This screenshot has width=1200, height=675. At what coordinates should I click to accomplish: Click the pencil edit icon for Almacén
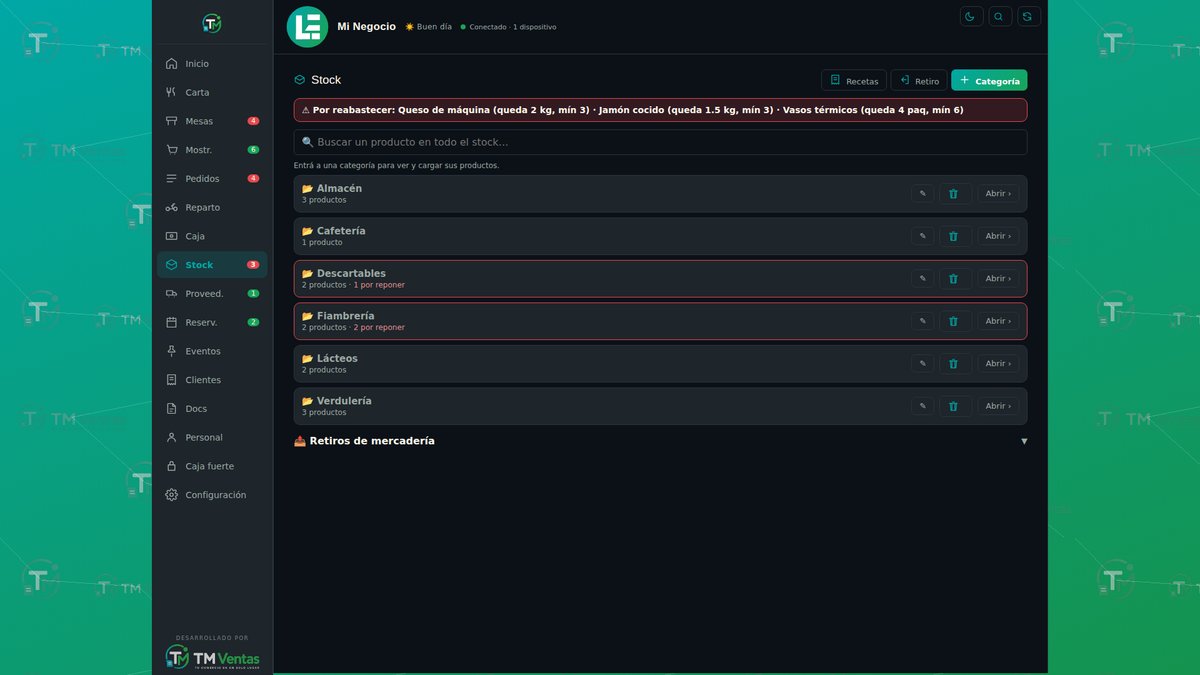coord(922,194)
